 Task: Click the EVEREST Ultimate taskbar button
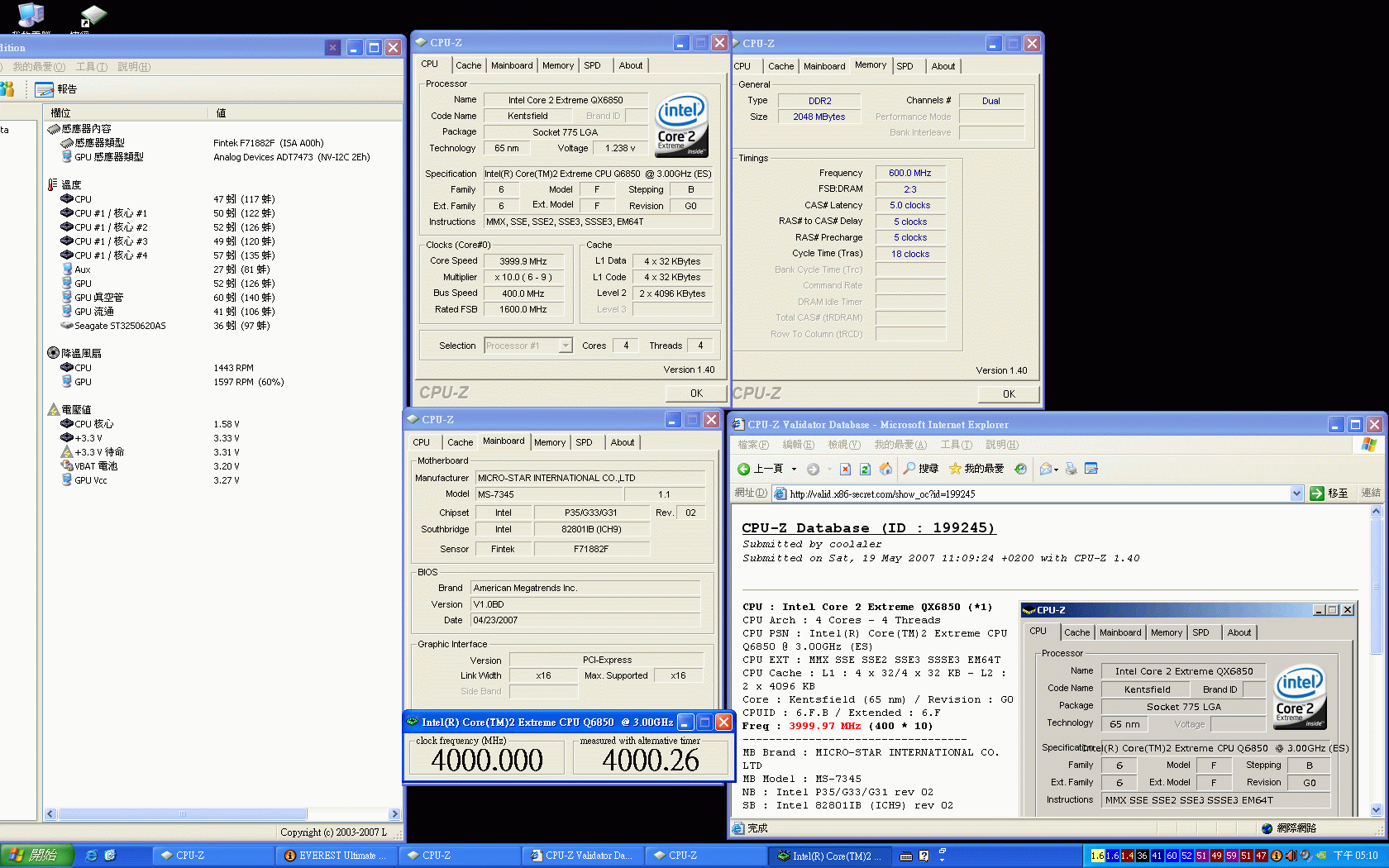click(x=336, y=856)
